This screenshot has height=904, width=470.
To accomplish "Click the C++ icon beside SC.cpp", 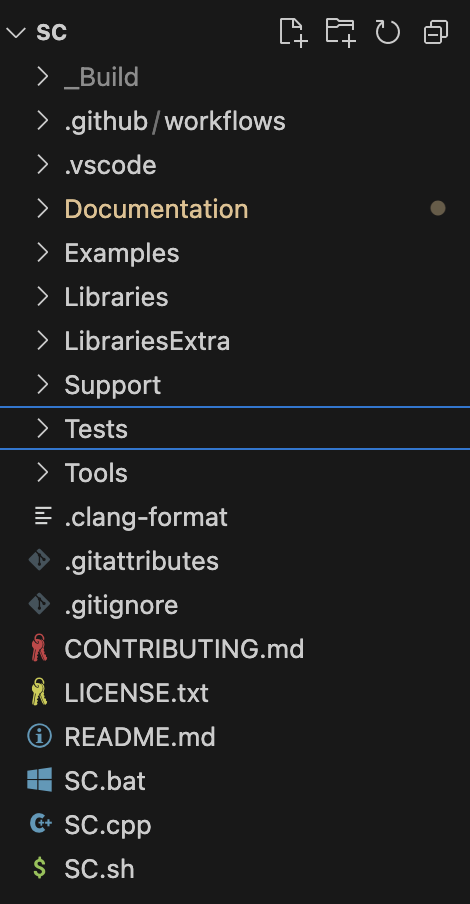I will [x=40, y=824].
